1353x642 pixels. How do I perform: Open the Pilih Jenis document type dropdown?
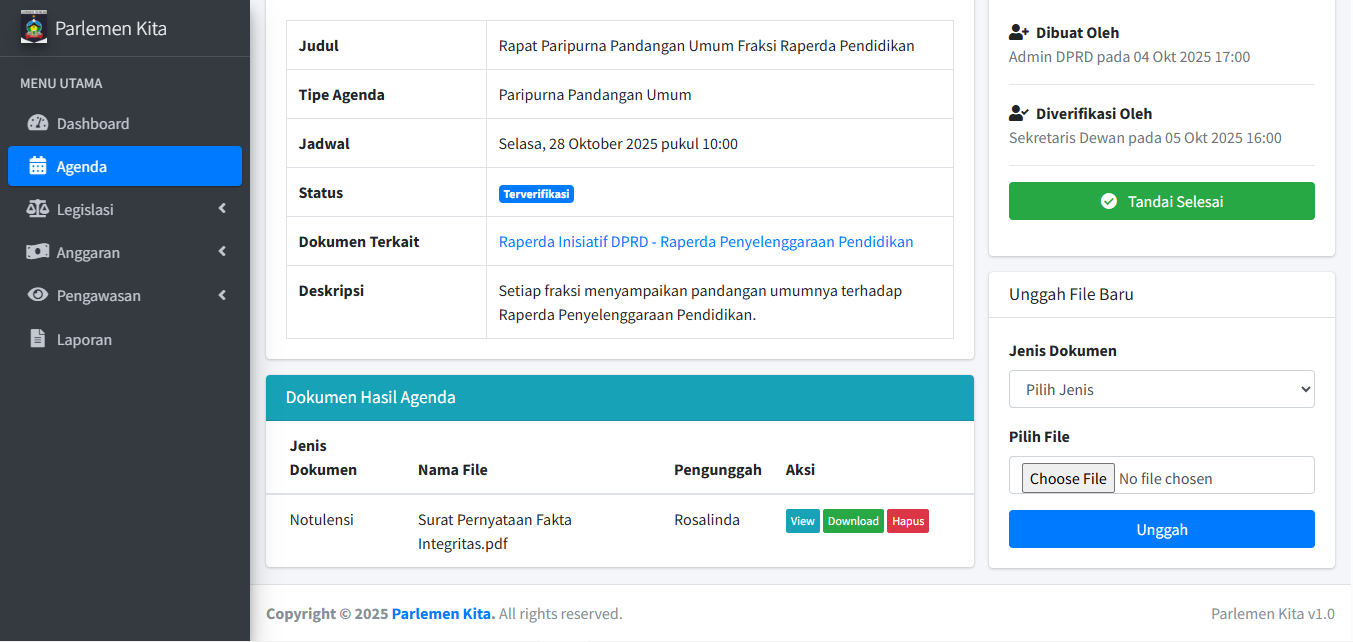pyautogui.click(x=1161, y=389)
